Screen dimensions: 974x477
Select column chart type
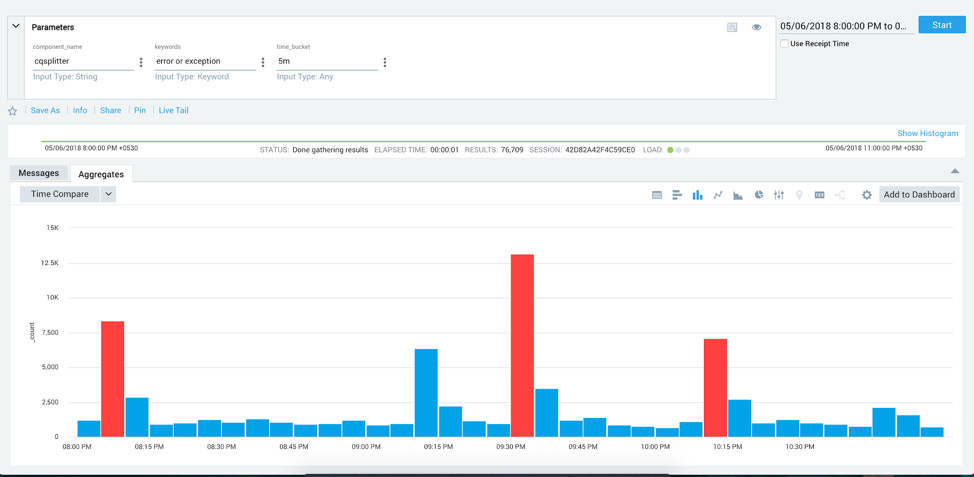coord(698,194)
